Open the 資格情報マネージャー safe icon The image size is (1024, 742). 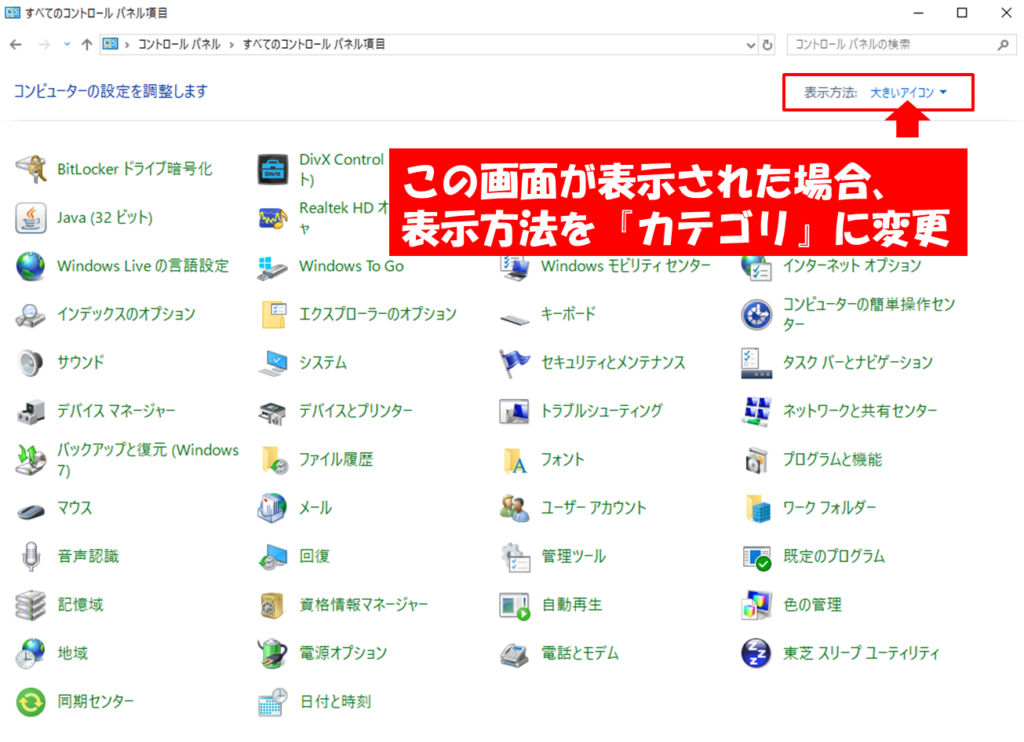coord(272,605)
